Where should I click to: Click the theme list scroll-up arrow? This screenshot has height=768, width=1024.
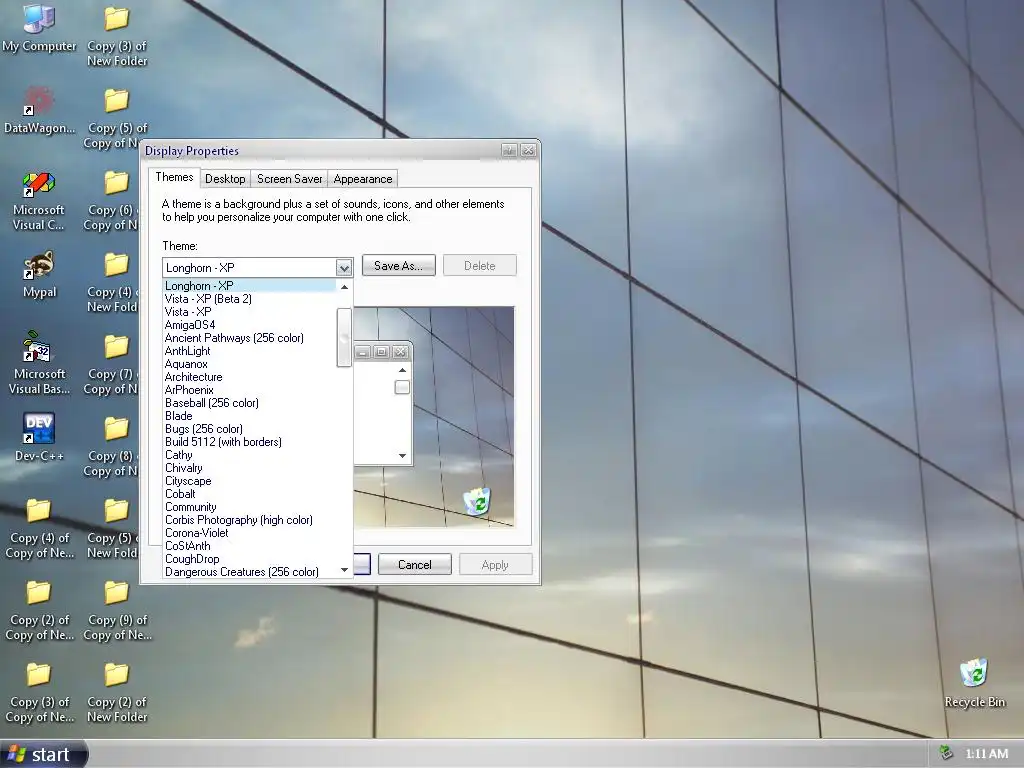click(x=344, y=287)
